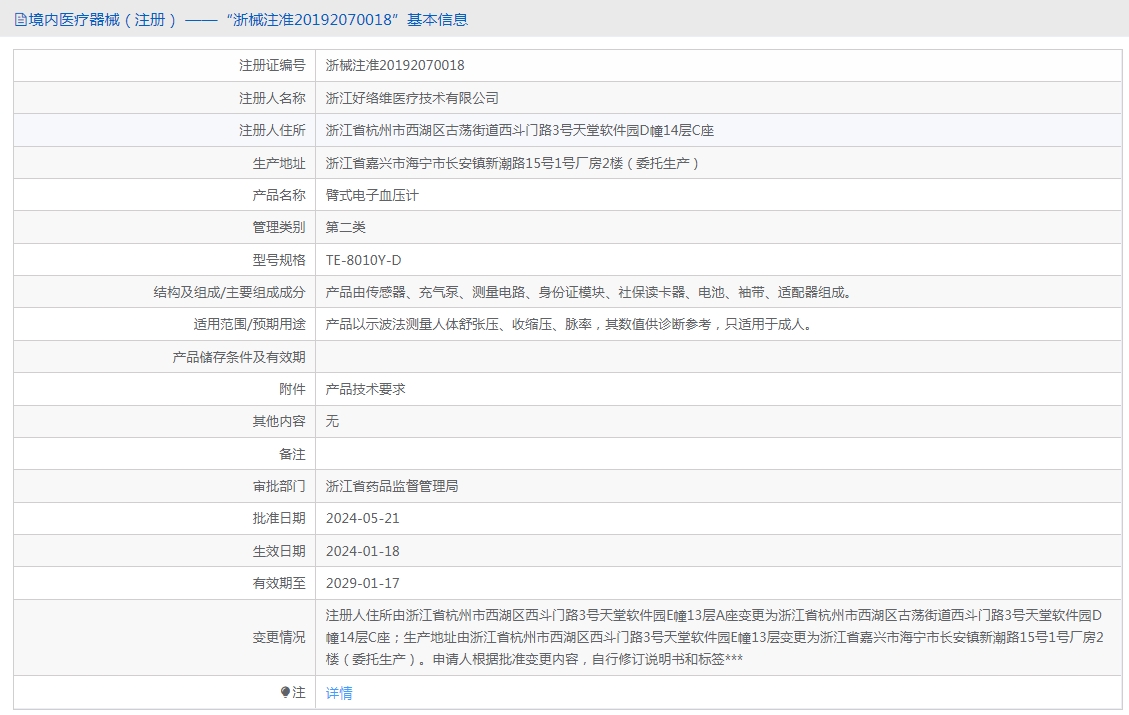Click the 变更情况 change description paragraph
The height and width of the screenshot is (715, 1129).
[714, 637]
